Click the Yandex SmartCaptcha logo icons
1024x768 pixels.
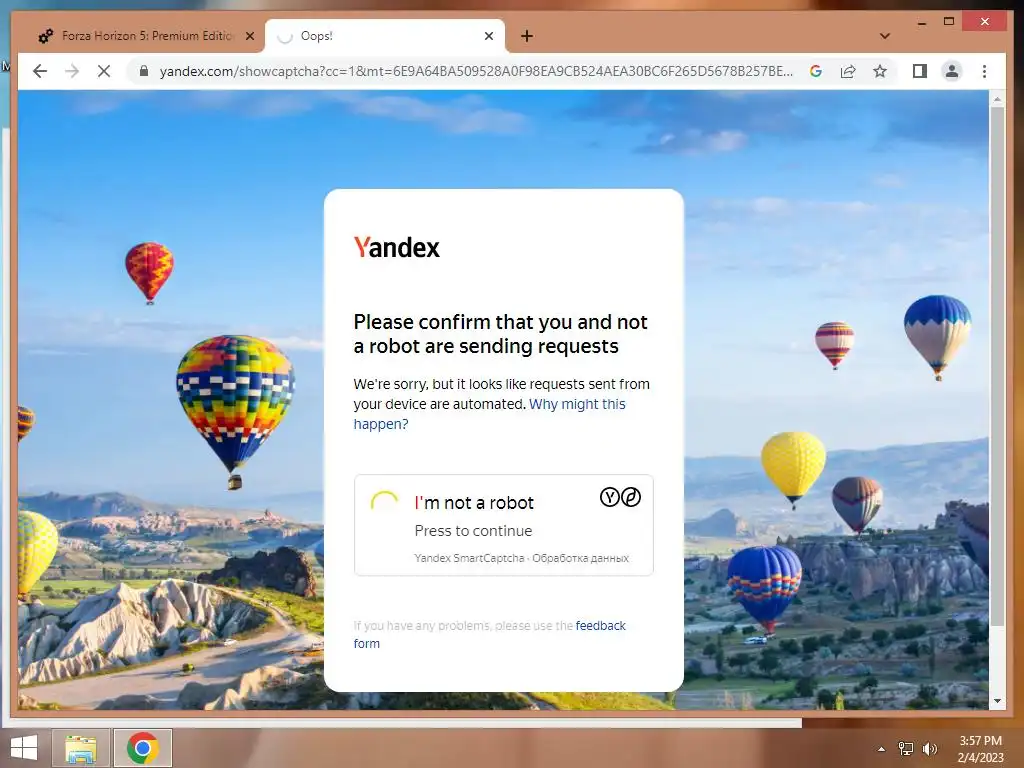coord(620,498)
